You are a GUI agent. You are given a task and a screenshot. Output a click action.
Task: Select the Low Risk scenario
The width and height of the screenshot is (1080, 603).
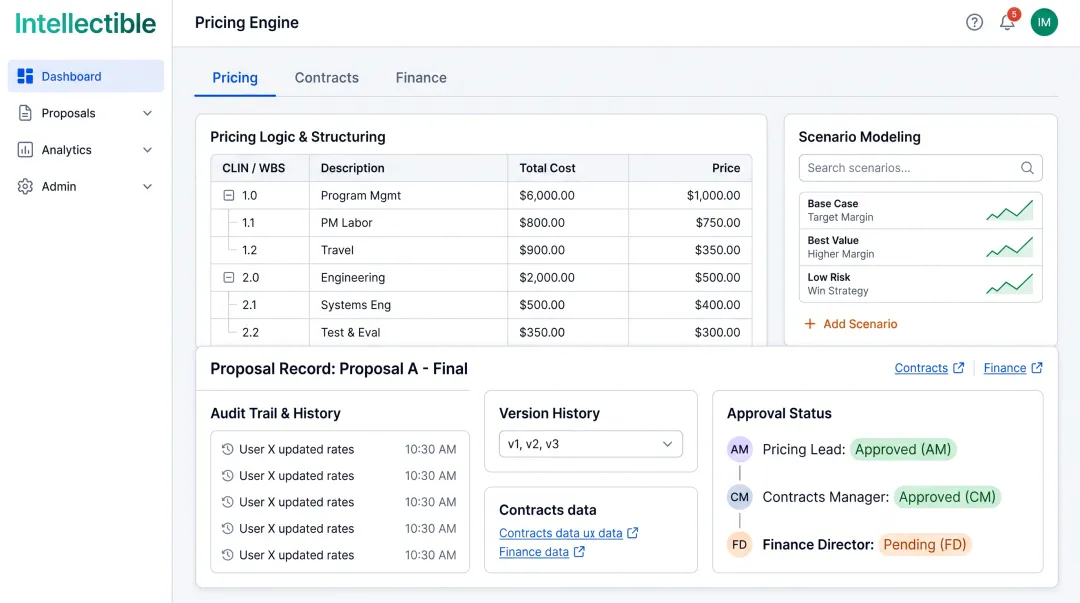(x=920, y=283)
